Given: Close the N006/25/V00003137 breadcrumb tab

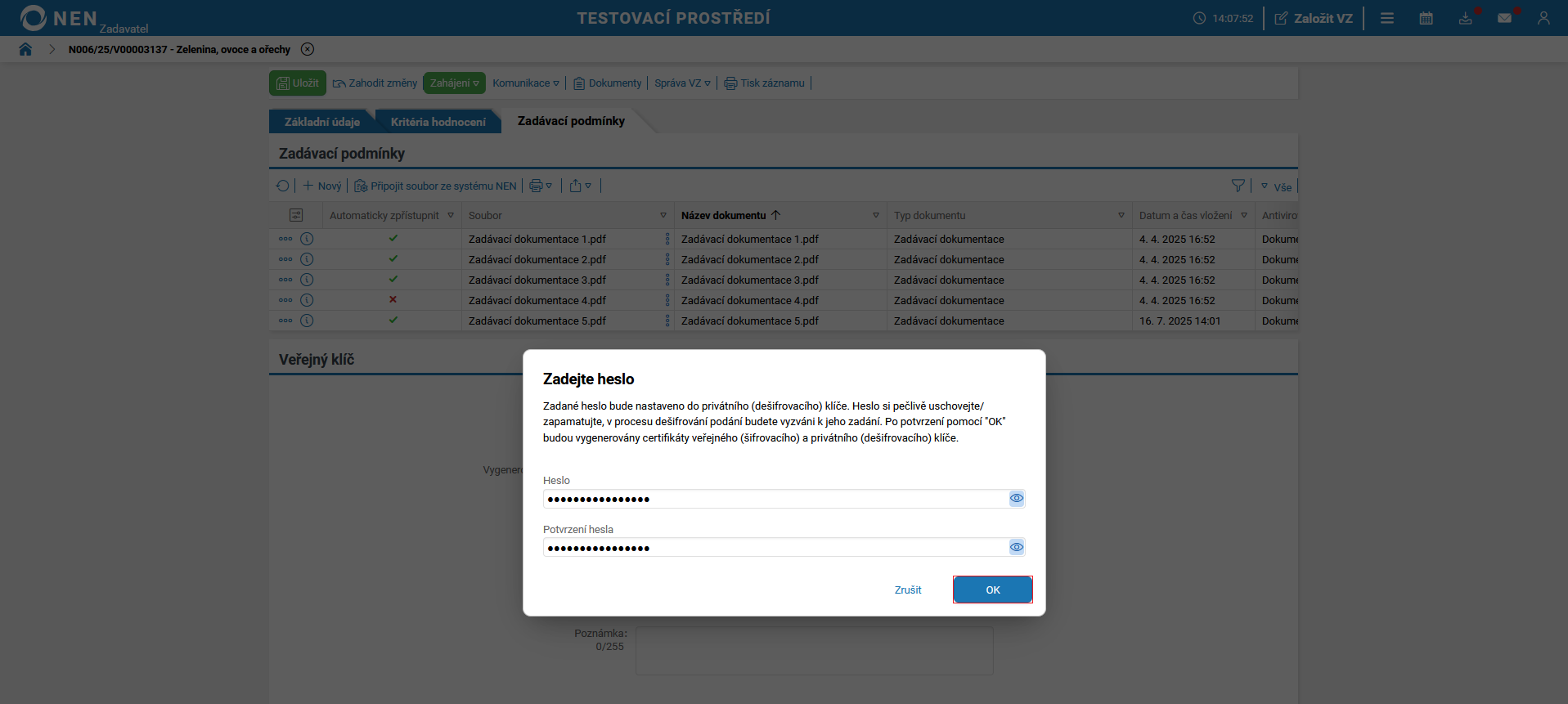Looking at the screenshot, I should (308, 49).
